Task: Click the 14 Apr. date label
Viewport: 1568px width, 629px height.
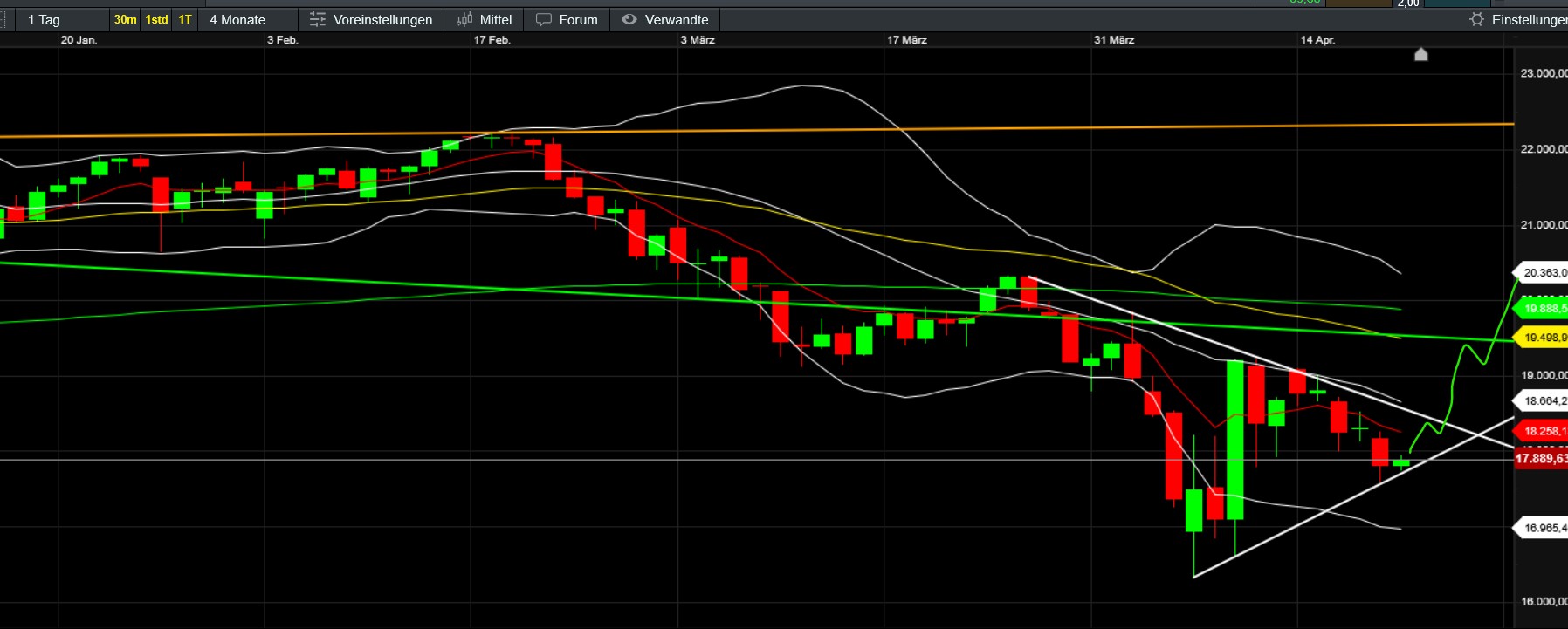Action: [1317, 40]
